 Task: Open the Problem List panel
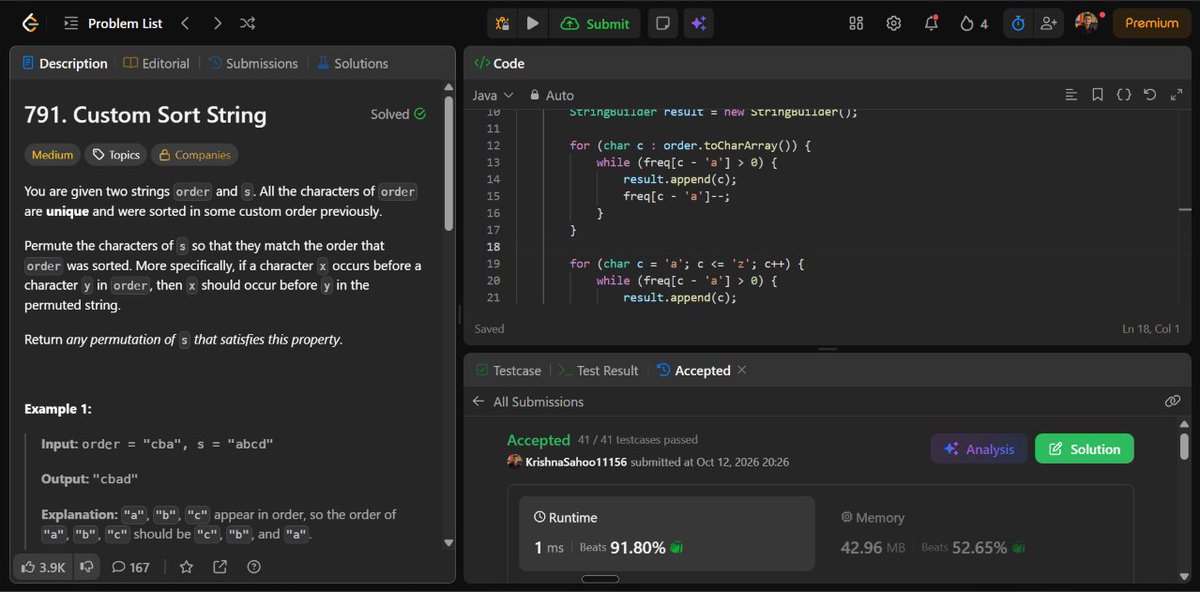(112, 23)
